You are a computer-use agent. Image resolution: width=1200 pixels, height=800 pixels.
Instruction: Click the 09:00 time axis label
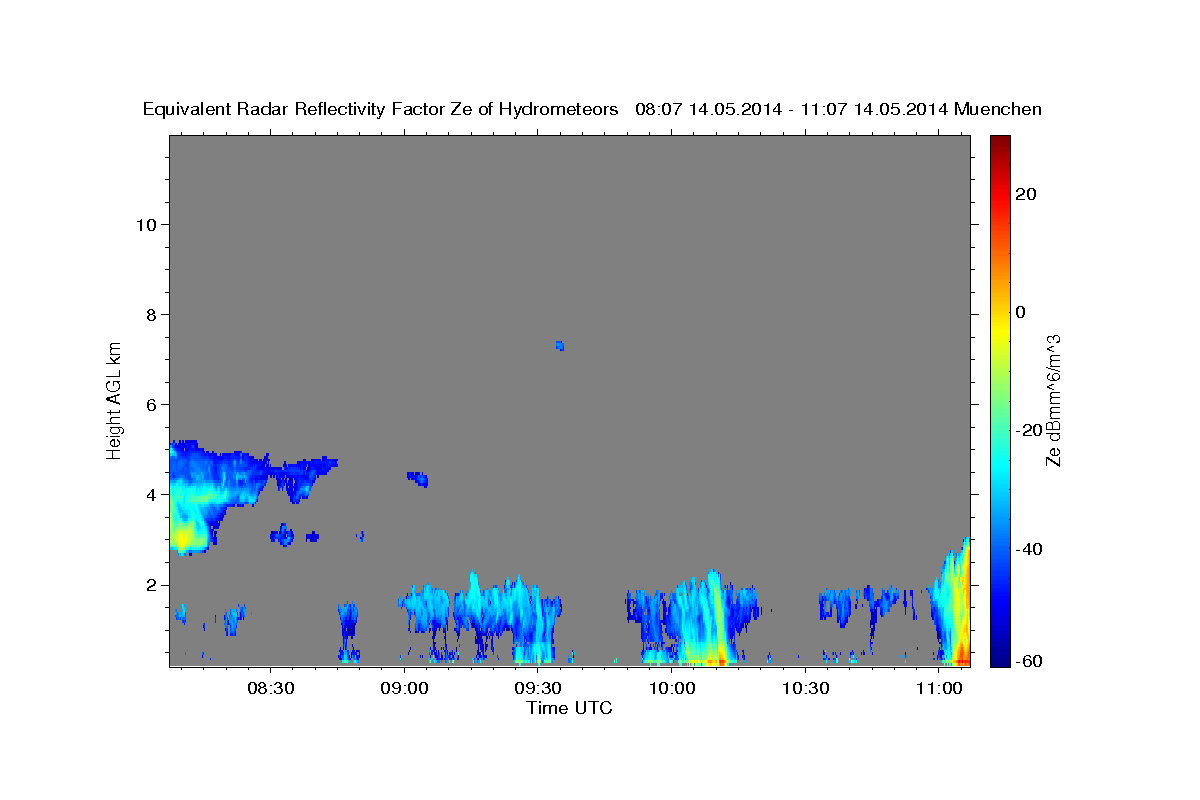pyautogui.click(x=404, y=689)
